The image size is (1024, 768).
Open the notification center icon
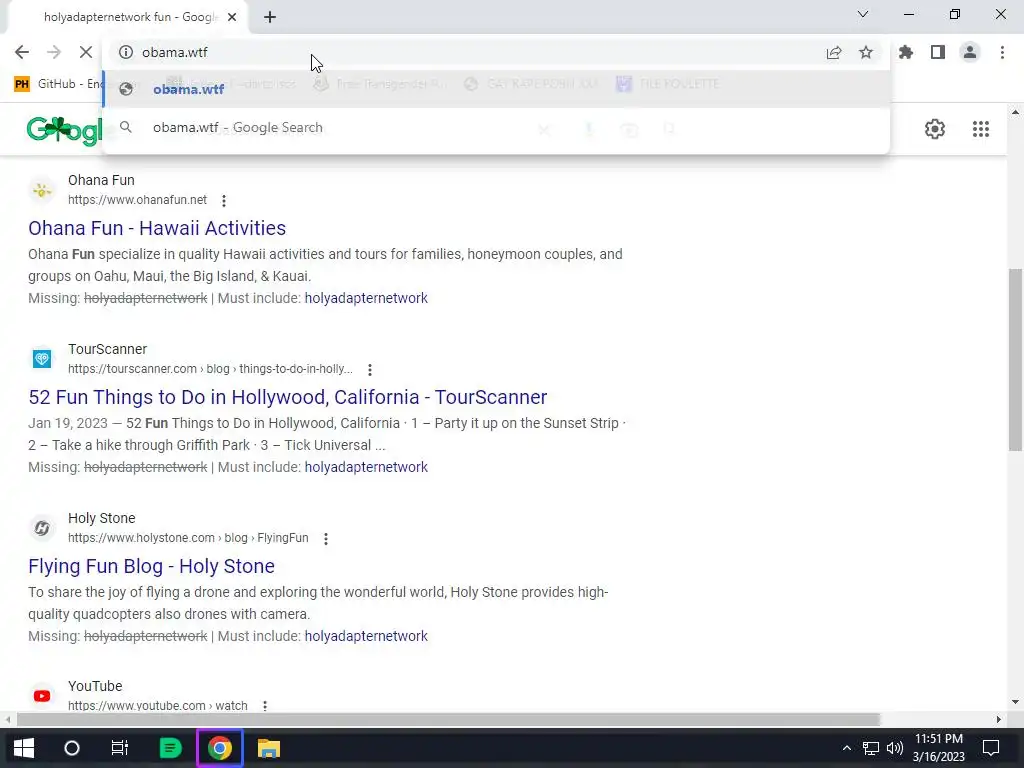[991, 748]
